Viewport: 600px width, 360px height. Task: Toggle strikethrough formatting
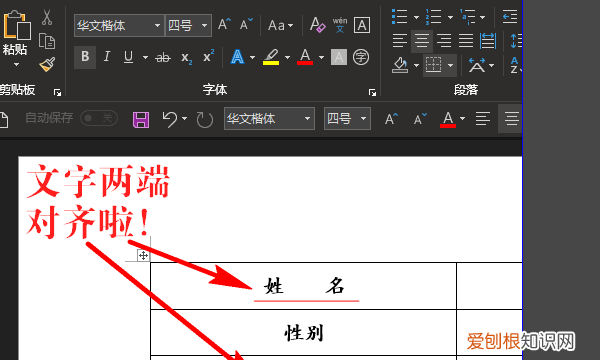click(x=163, y=57)
